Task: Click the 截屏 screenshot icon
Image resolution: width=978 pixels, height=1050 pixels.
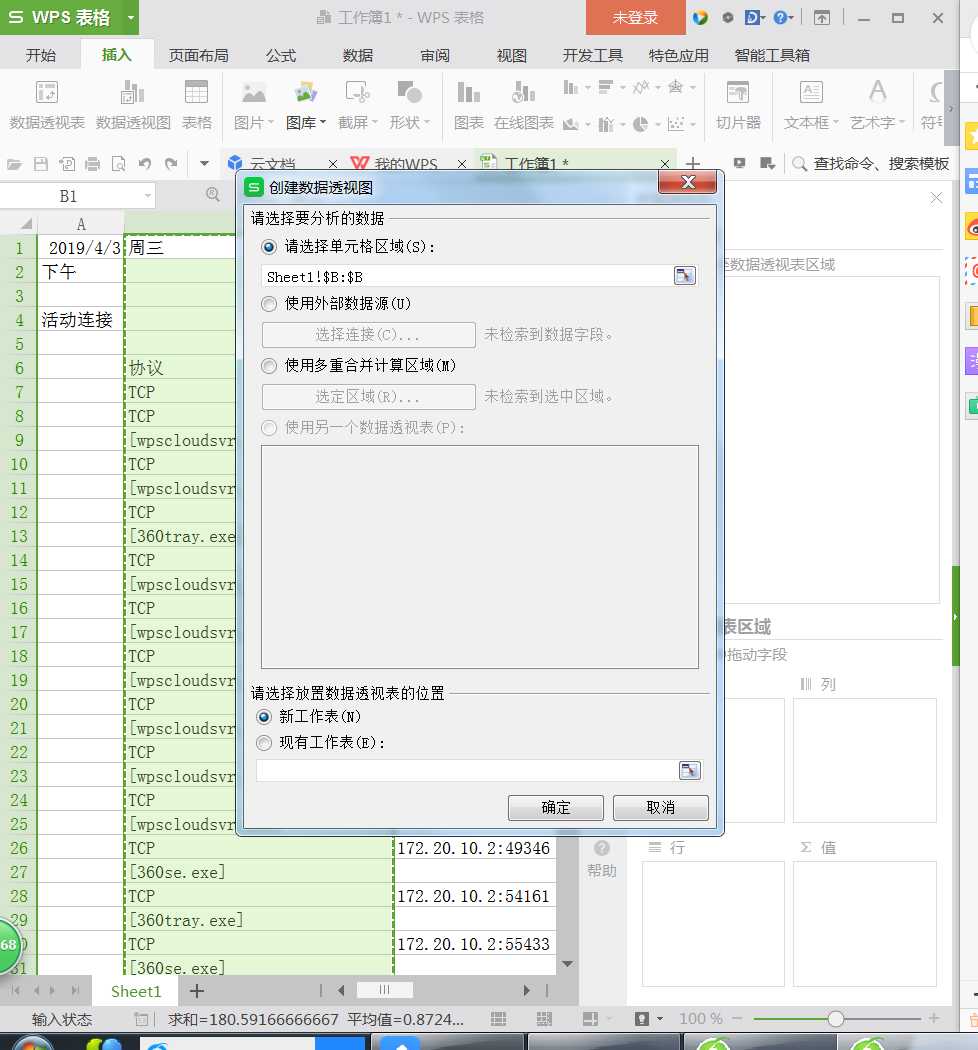Action: tap(357, 93)
